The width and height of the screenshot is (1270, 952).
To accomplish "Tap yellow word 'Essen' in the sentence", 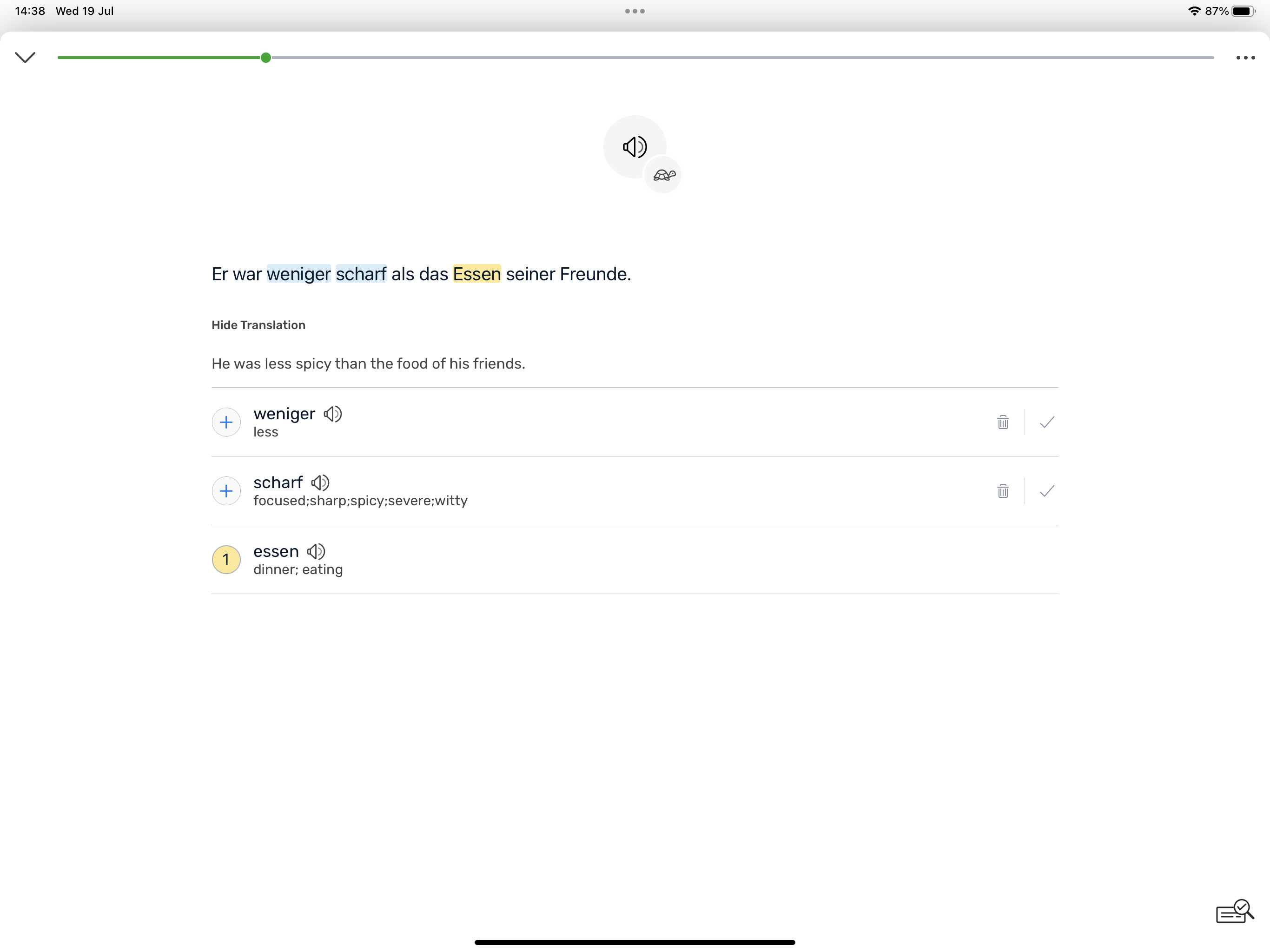I will point(476,274).
